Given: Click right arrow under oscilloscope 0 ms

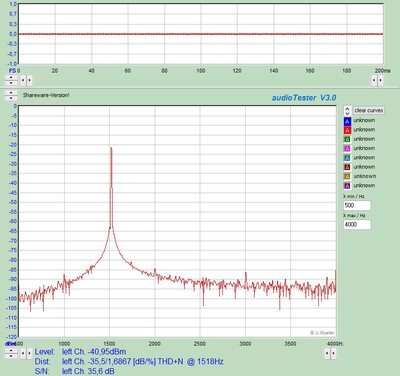Looking at the screenshot, I should 29,80.
